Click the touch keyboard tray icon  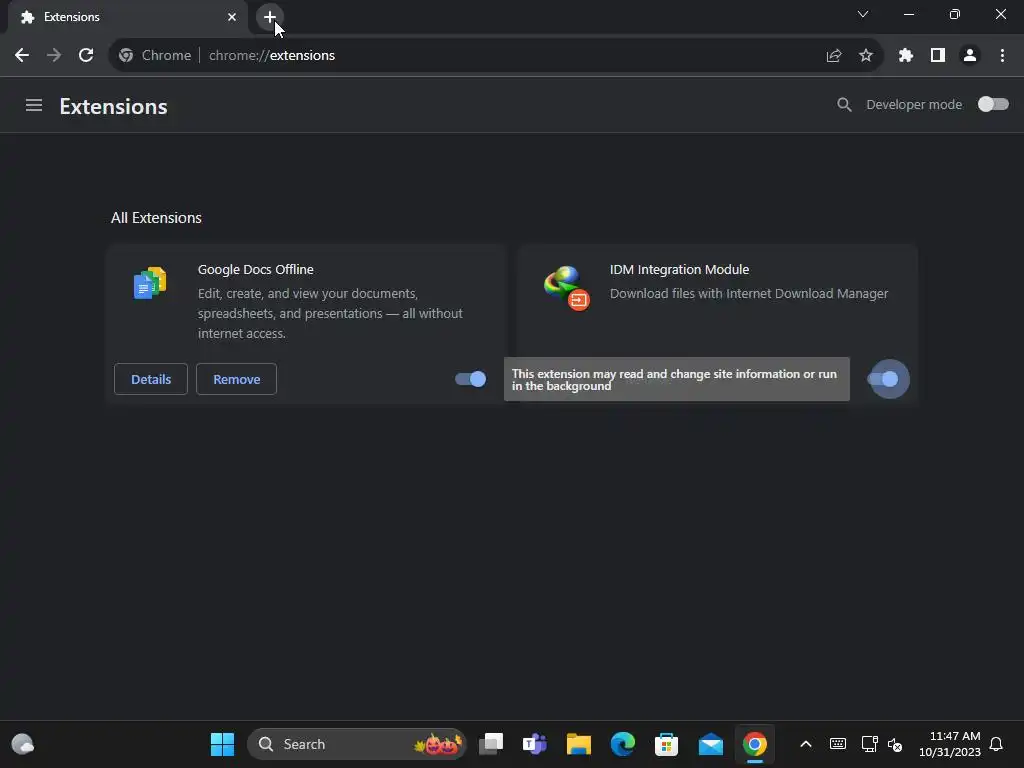(838, 744)
